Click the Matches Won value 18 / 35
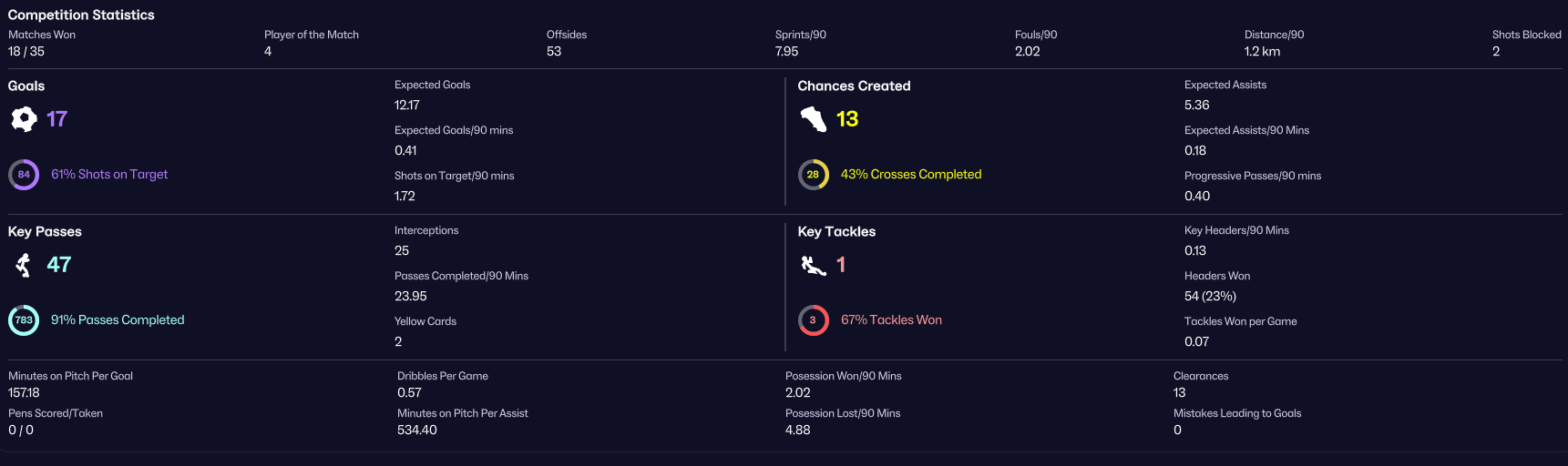The image size is (1568, 466). (26, 52)
